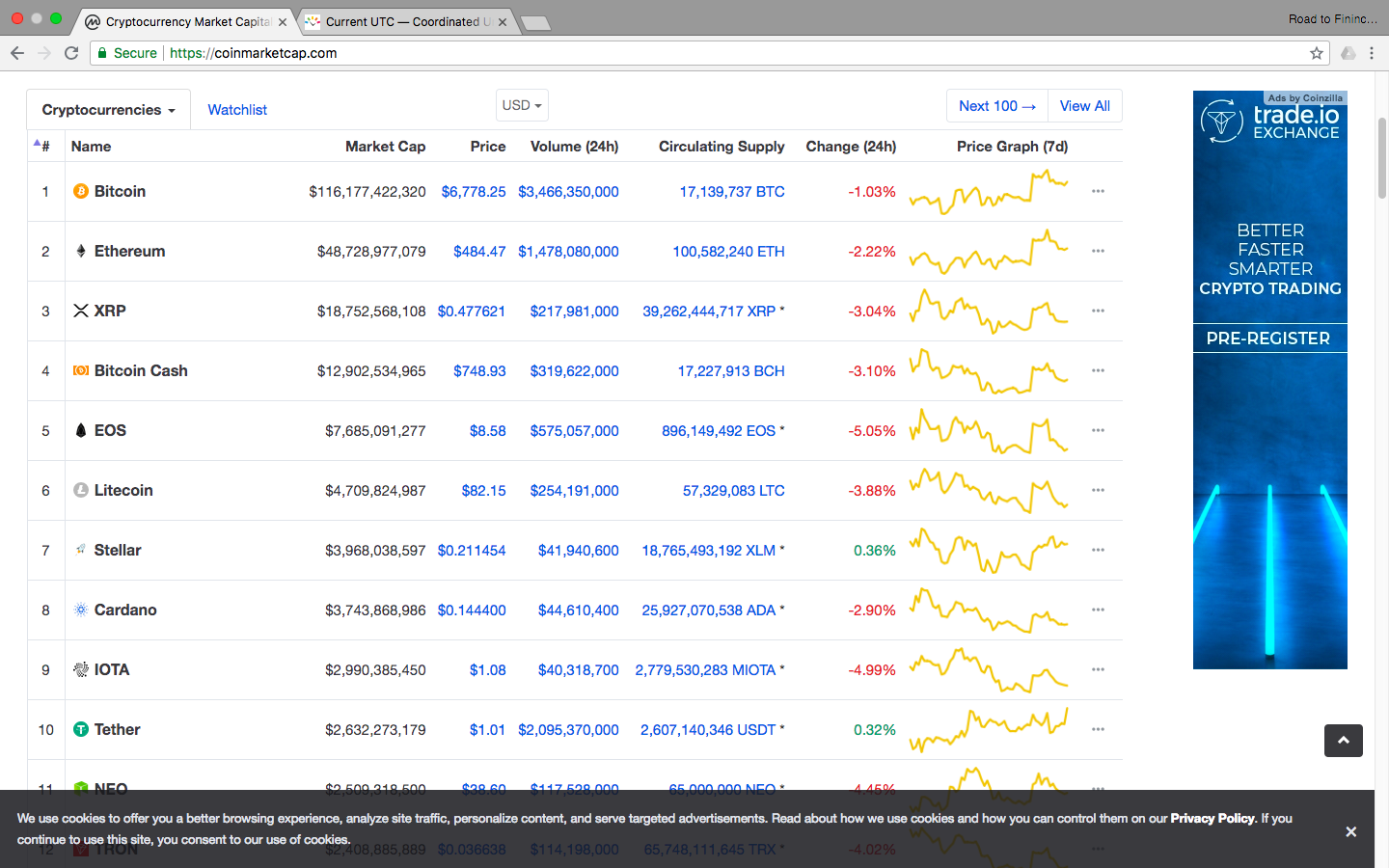Screen dimensions: 1389x868
Task: Open the Stellar row ellipsis menu
Action: tap(1098, 550)
